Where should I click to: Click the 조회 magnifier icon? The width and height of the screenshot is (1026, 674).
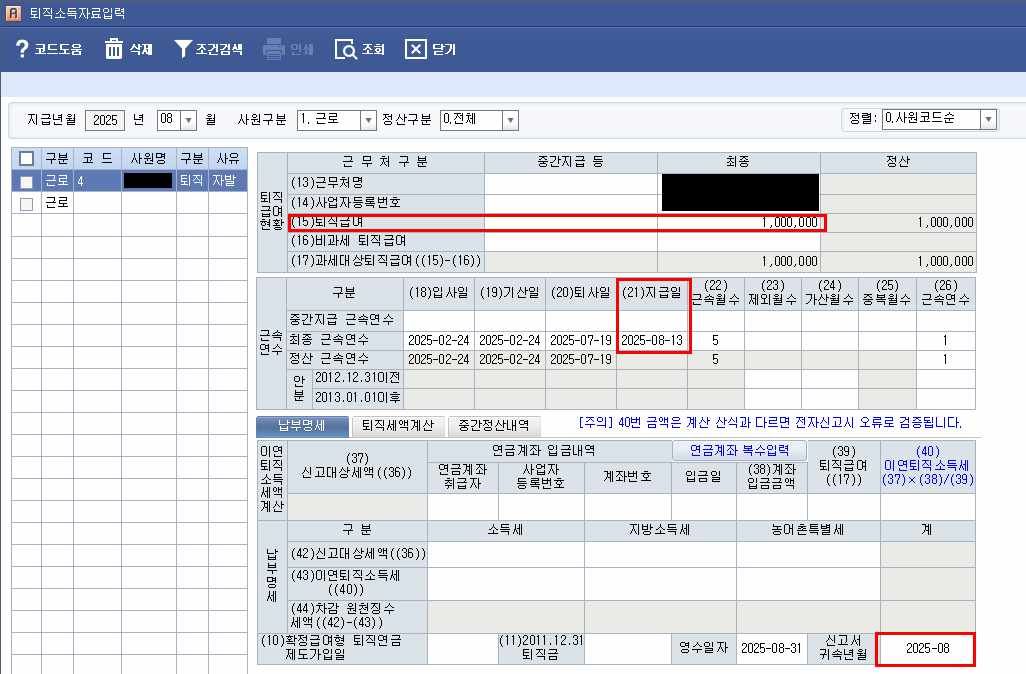pos(345,49)
